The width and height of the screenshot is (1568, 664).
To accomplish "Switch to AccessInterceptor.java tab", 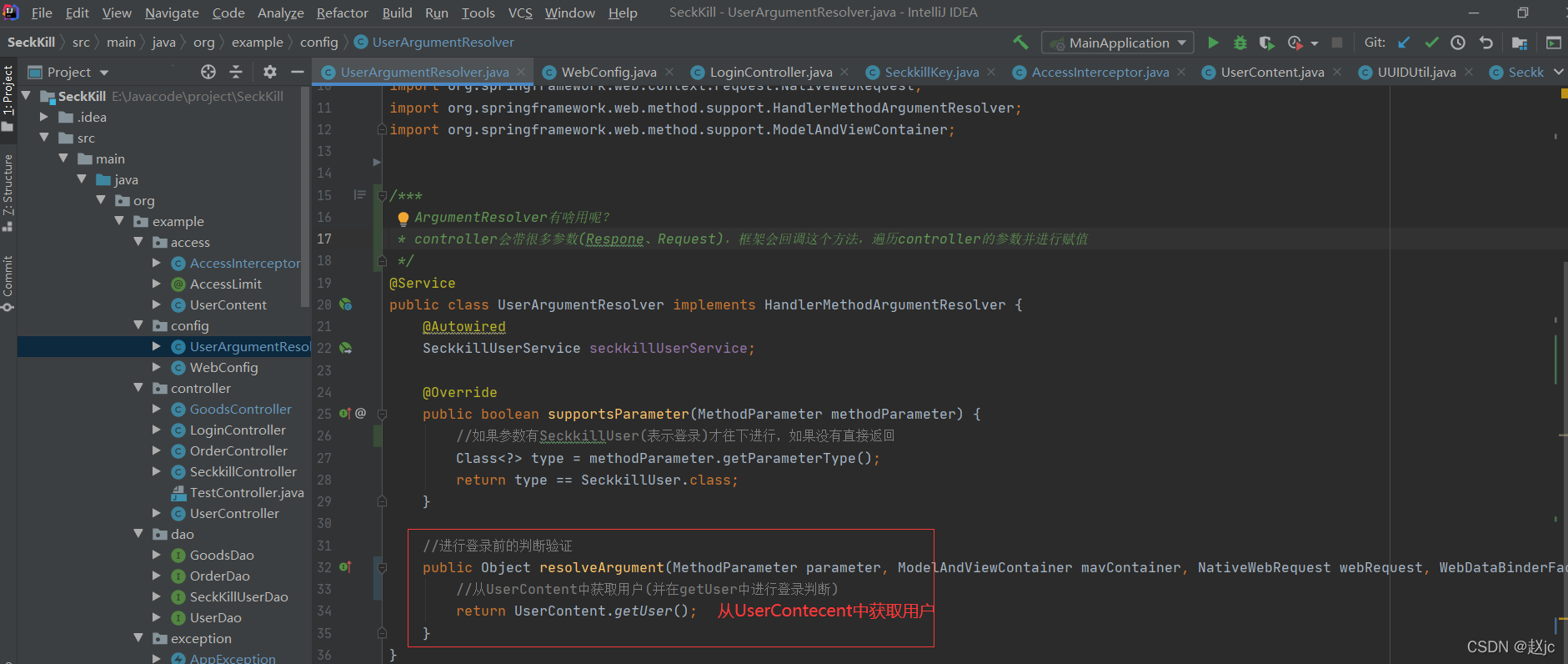I will coord(1100,73).
